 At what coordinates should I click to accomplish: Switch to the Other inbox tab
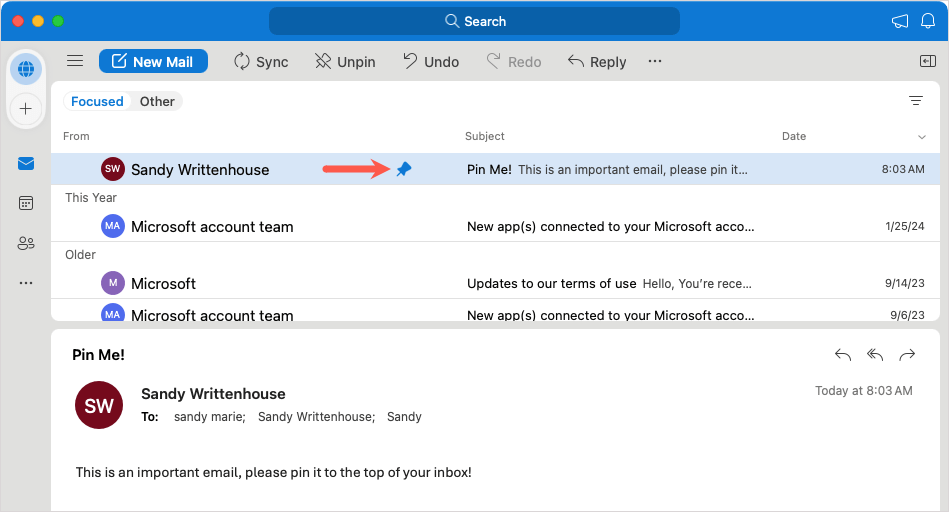click(157, 101)
